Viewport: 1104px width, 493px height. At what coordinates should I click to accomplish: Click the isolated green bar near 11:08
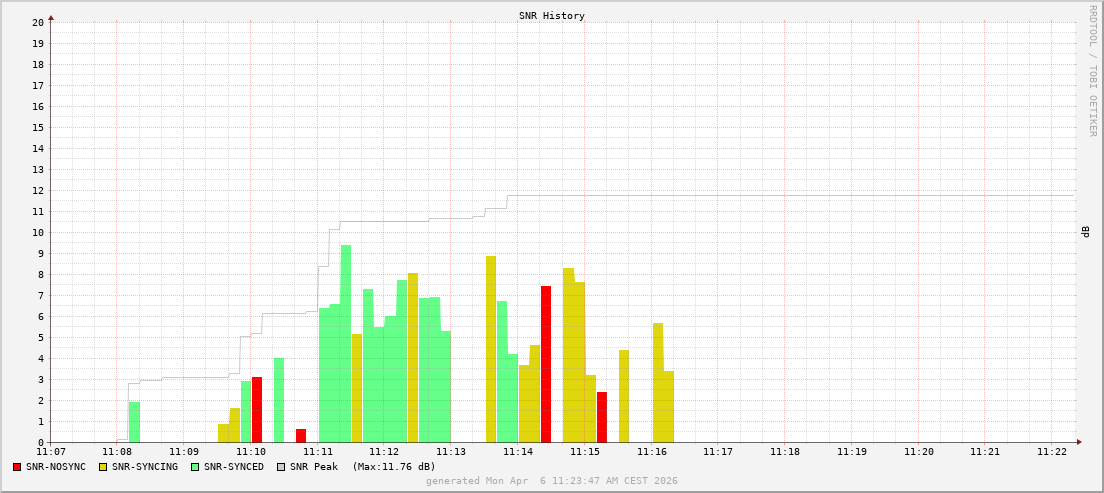(x=134, y=422)
